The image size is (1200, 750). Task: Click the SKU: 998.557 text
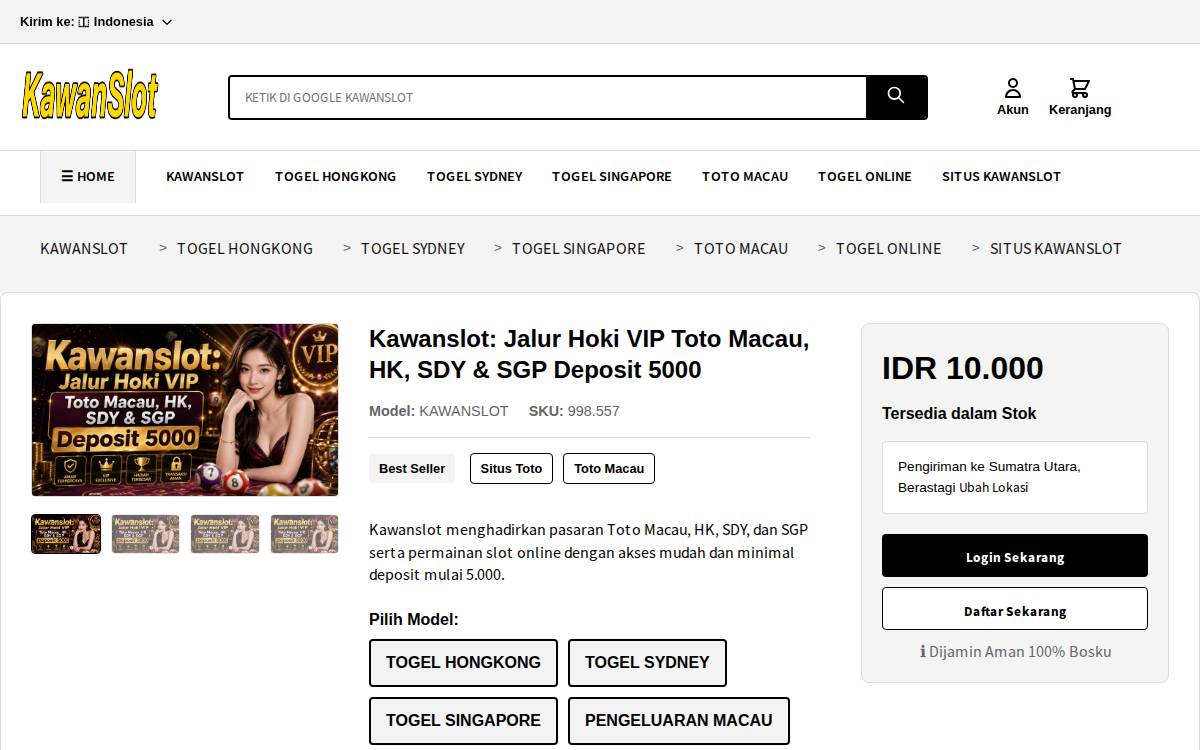[574, 411]
